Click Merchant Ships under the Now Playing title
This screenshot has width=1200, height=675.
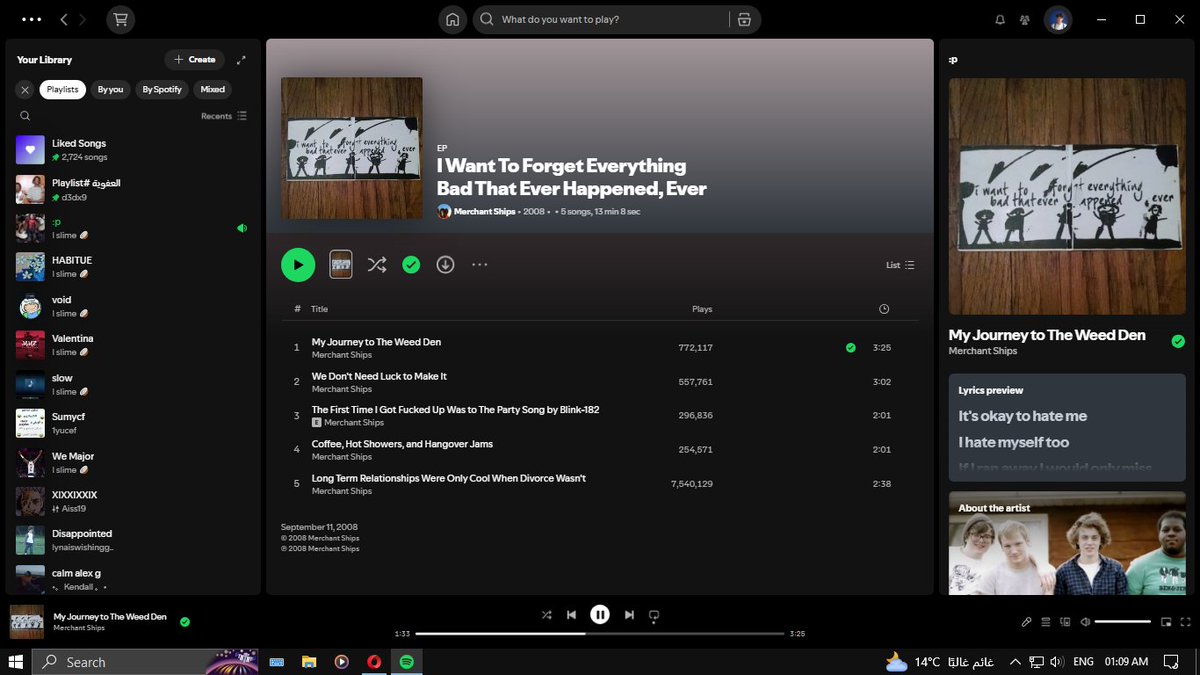(983, 351)
